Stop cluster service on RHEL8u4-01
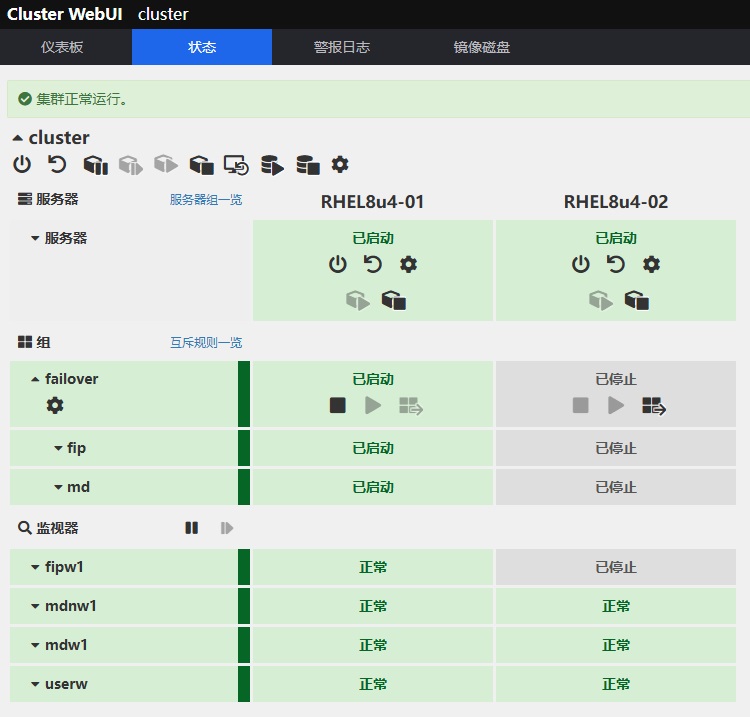This screenshot has height=717, width=750. [394, 301]
